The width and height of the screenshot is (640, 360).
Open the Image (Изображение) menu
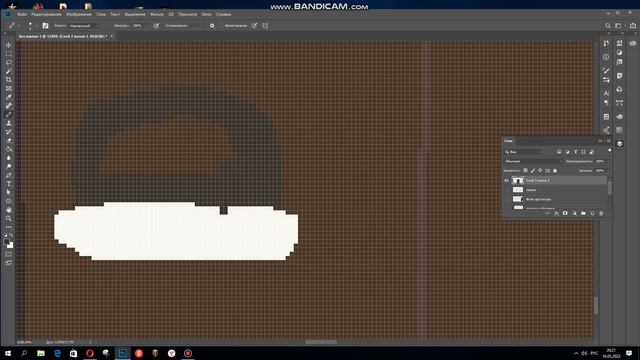(79, 14)
